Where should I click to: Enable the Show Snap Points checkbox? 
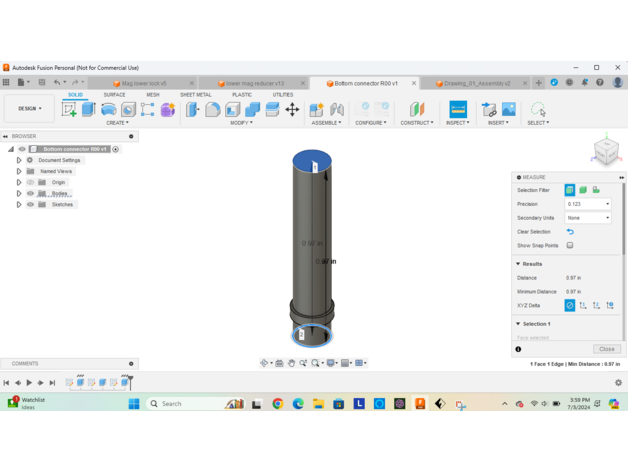(x=570, y=245)
